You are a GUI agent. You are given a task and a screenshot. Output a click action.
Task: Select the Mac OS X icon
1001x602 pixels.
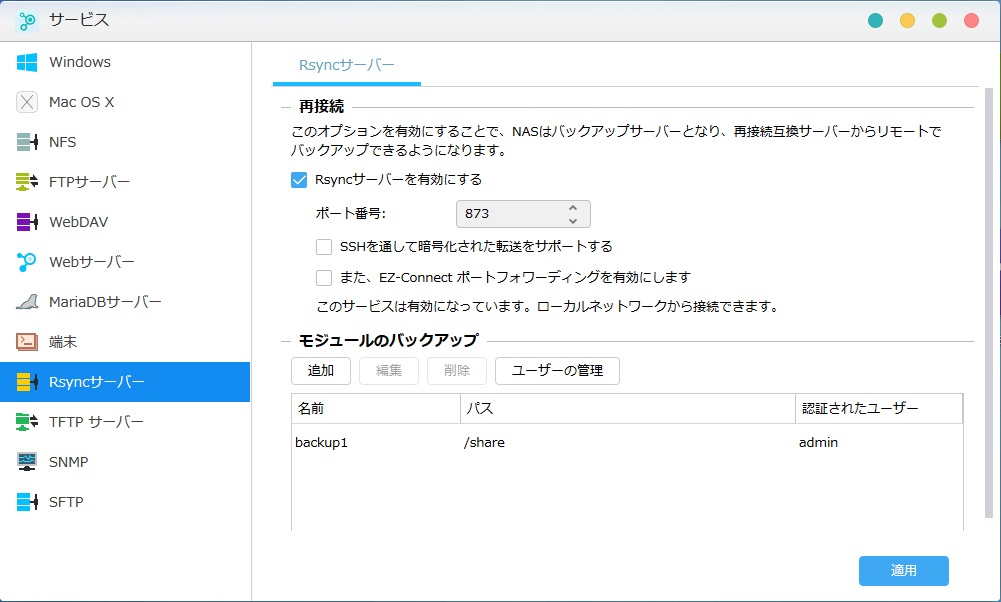click(27, 102)
